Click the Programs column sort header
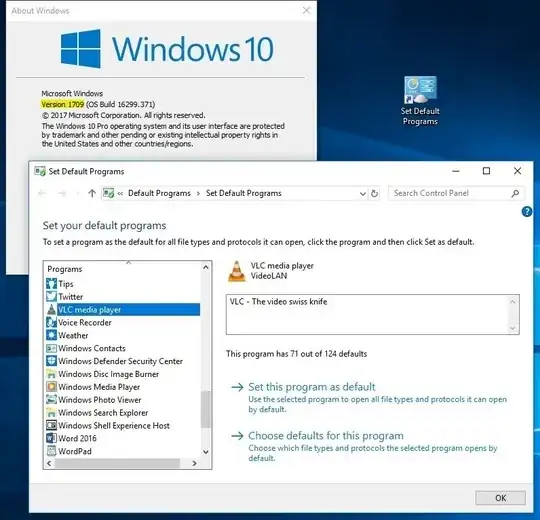The image size is (540, 520). pos(123,269)
